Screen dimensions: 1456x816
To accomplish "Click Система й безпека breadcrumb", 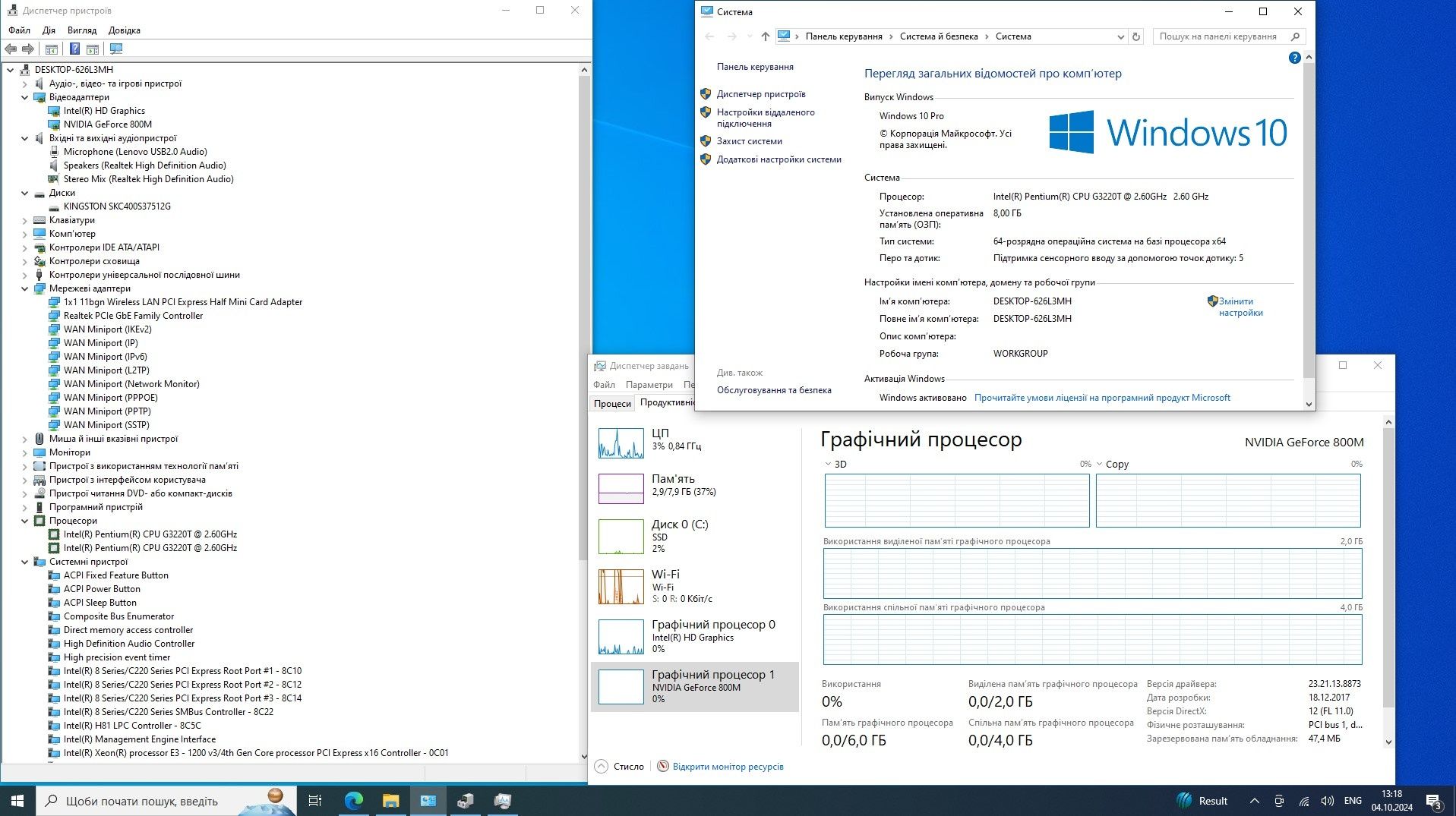I will (x=939, y=36).
